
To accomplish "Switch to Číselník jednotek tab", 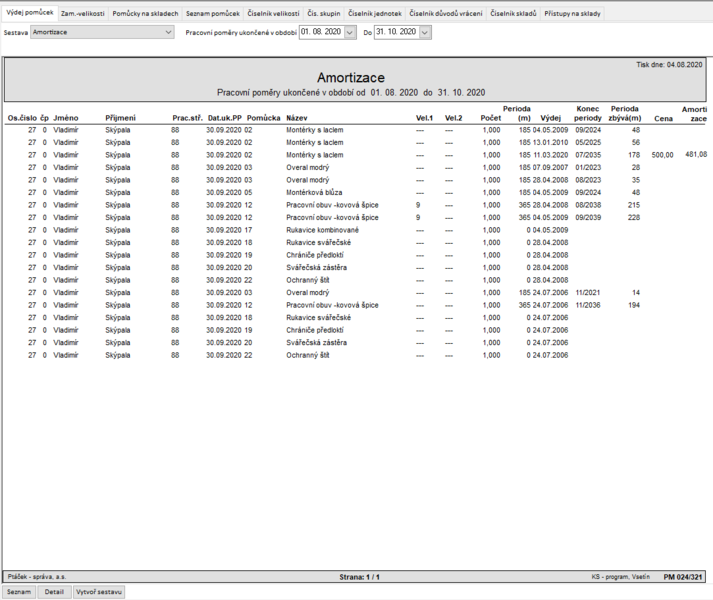I will [375, 14].
